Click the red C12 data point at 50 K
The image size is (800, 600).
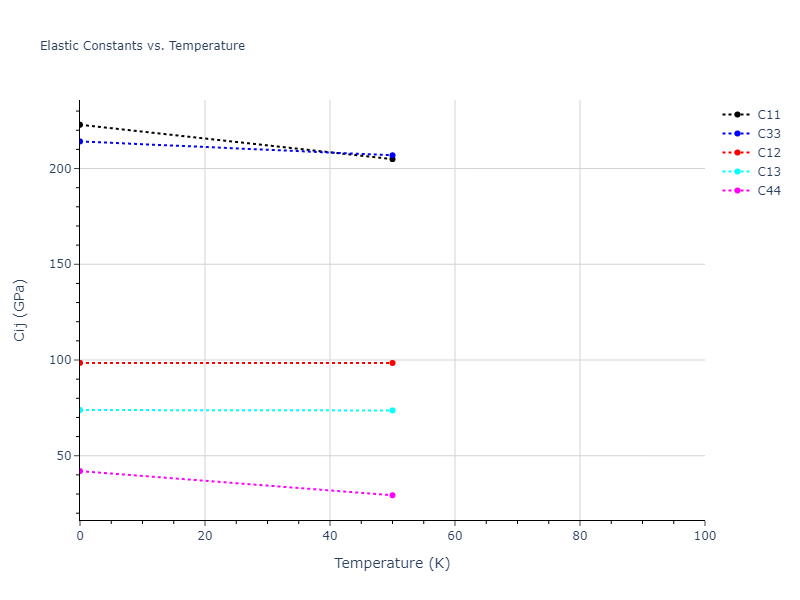tap(392, 363)
